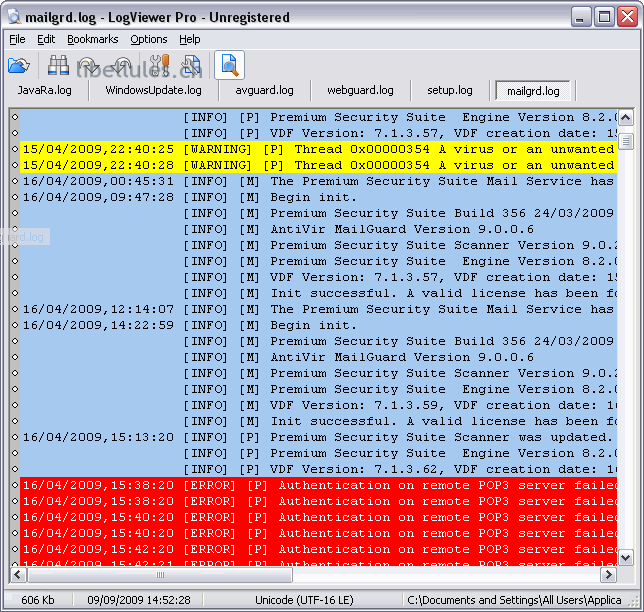The image size is (644, 612).
Task: Click the Open file folder icon
Action: (18, 65)
